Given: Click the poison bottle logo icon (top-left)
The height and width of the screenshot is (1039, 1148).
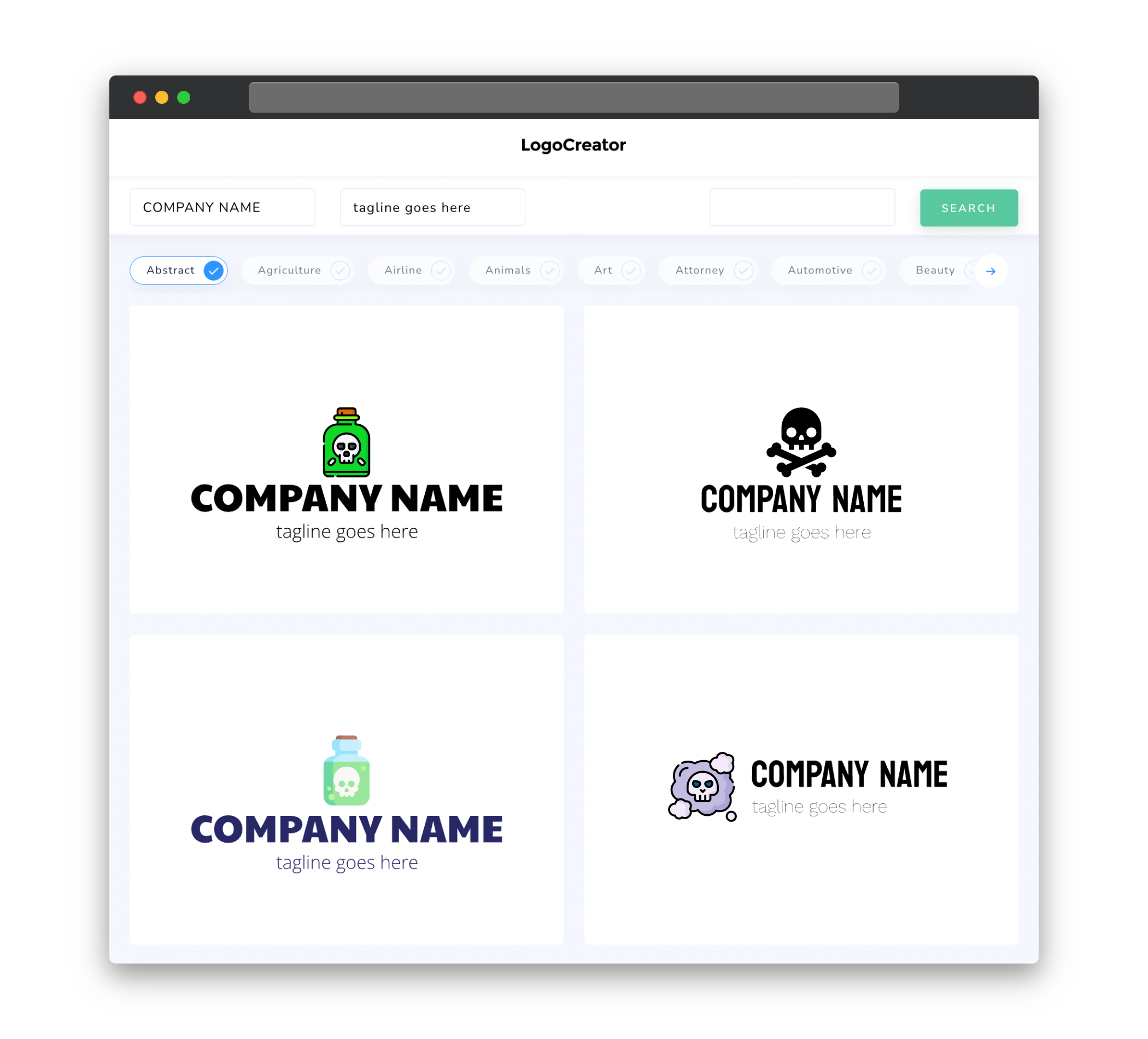Looking at the screenshot, I should [347, 443].
